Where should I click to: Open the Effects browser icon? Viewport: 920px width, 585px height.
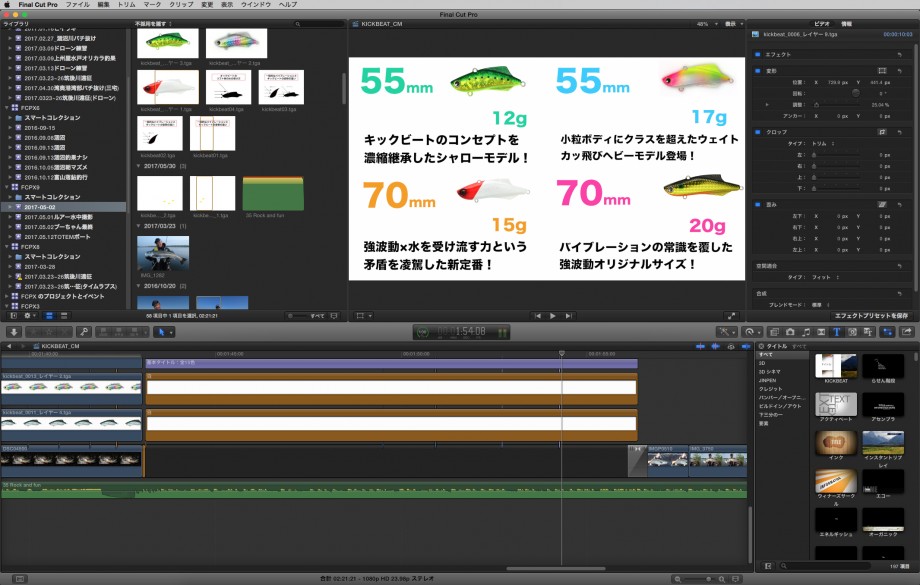pyautogui.click(x=774, y=332)
